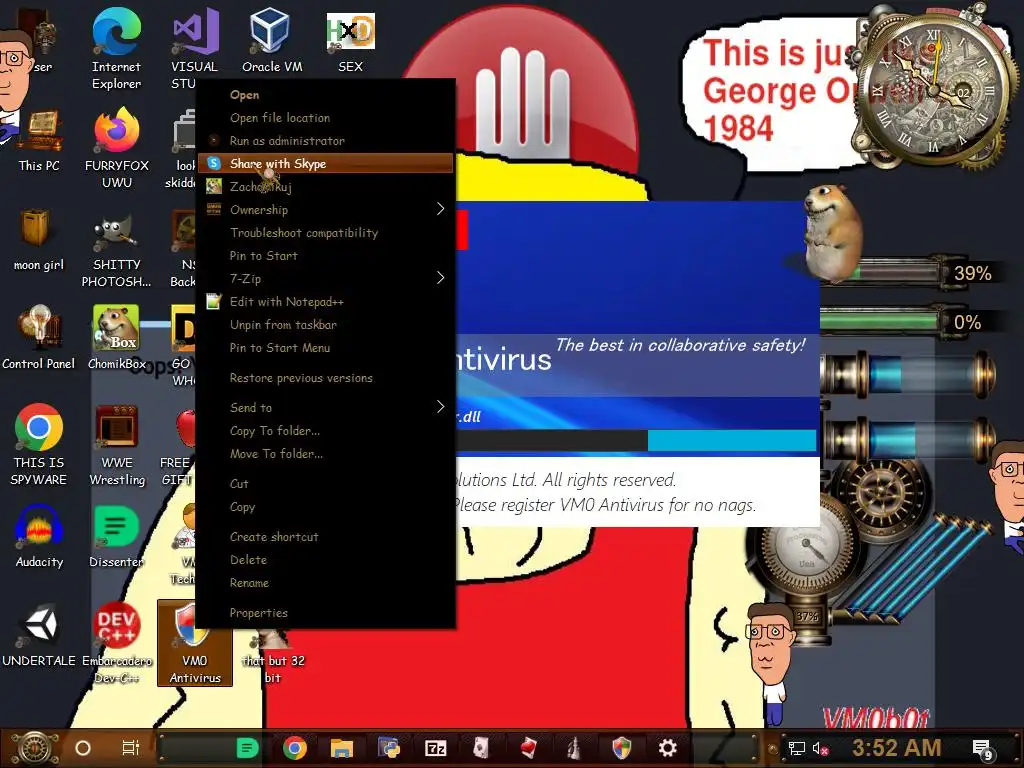
Task: Open the Oracle VM desktop icon
Action: tap(272, 40)
